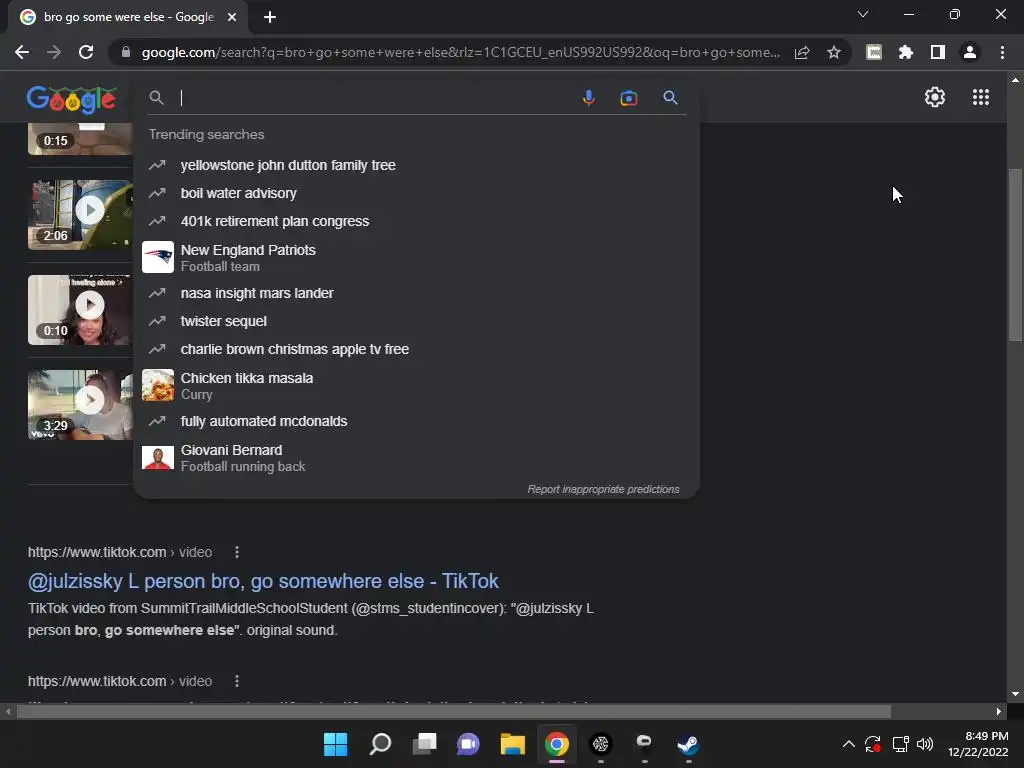Select 'boil water advisory' suggestion
This screenshot has height=768, width=1024.
point(417,193)
